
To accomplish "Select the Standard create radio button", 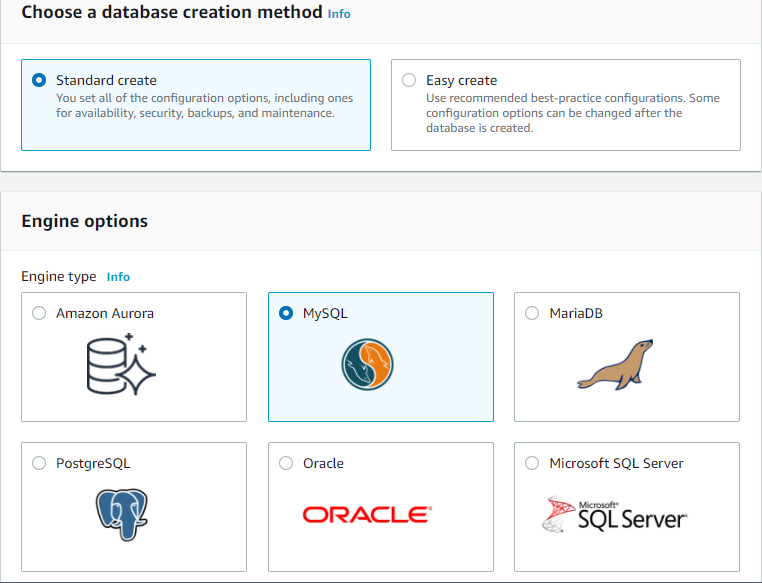I will 39,80.
